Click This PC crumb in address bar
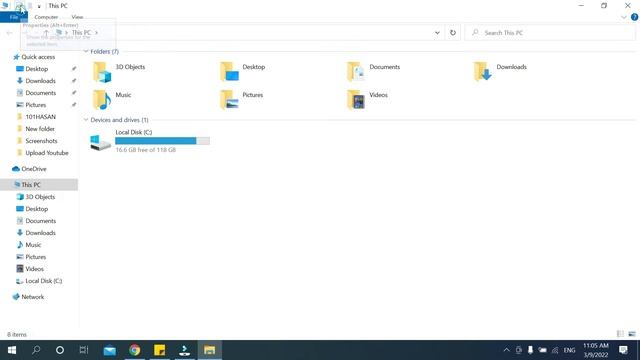Screen dimensions: 640x360 (x=81, y=33)
